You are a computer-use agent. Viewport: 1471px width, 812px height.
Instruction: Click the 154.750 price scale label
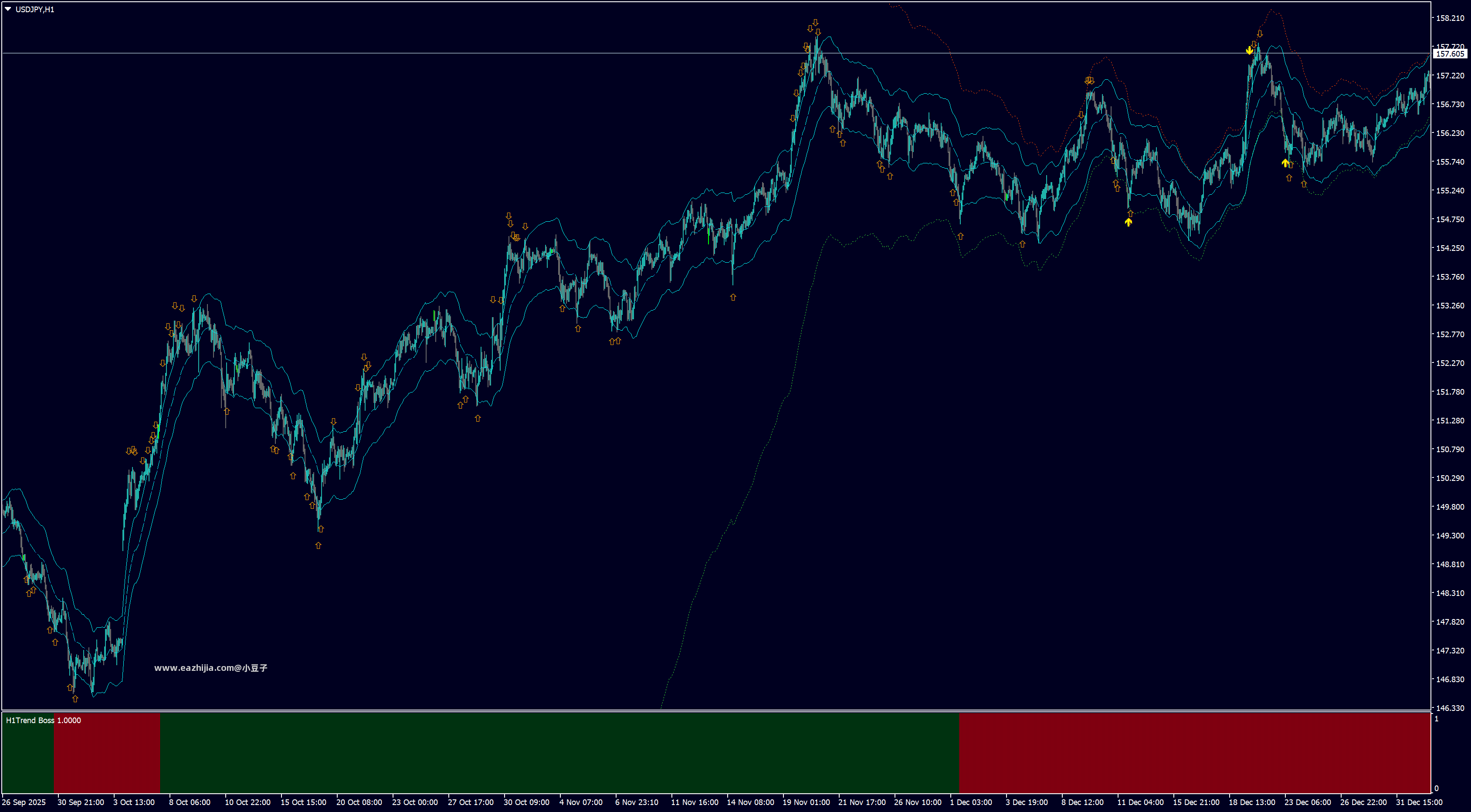[x=1450, y=219]
